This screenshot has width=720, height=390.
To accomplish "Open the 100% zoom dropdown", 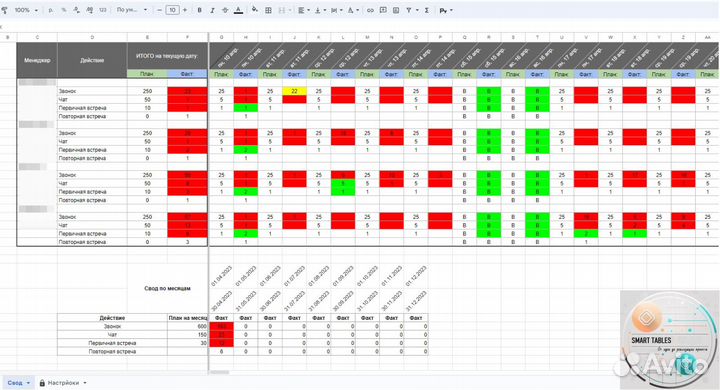I will tap(26, 10).
